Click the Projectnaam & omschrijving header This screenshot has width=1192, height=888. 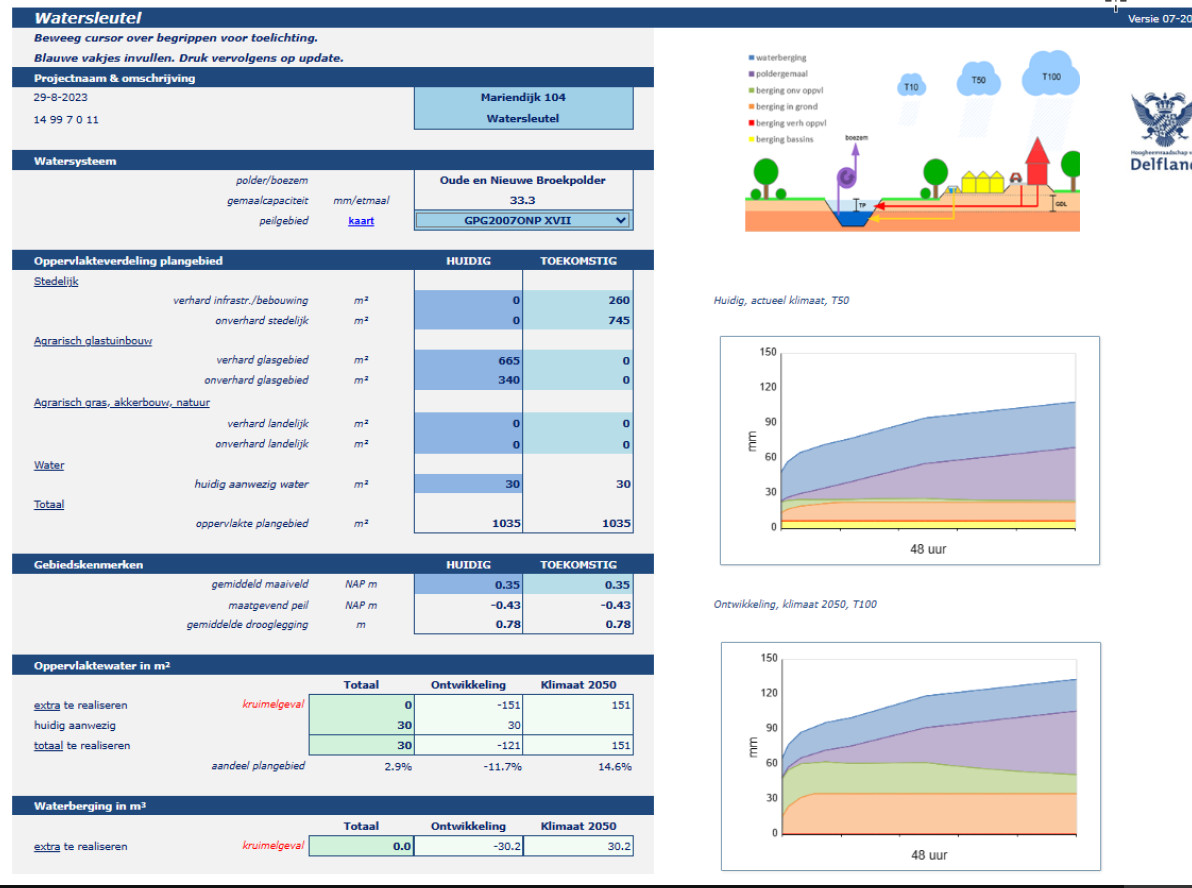coord(333,78)
